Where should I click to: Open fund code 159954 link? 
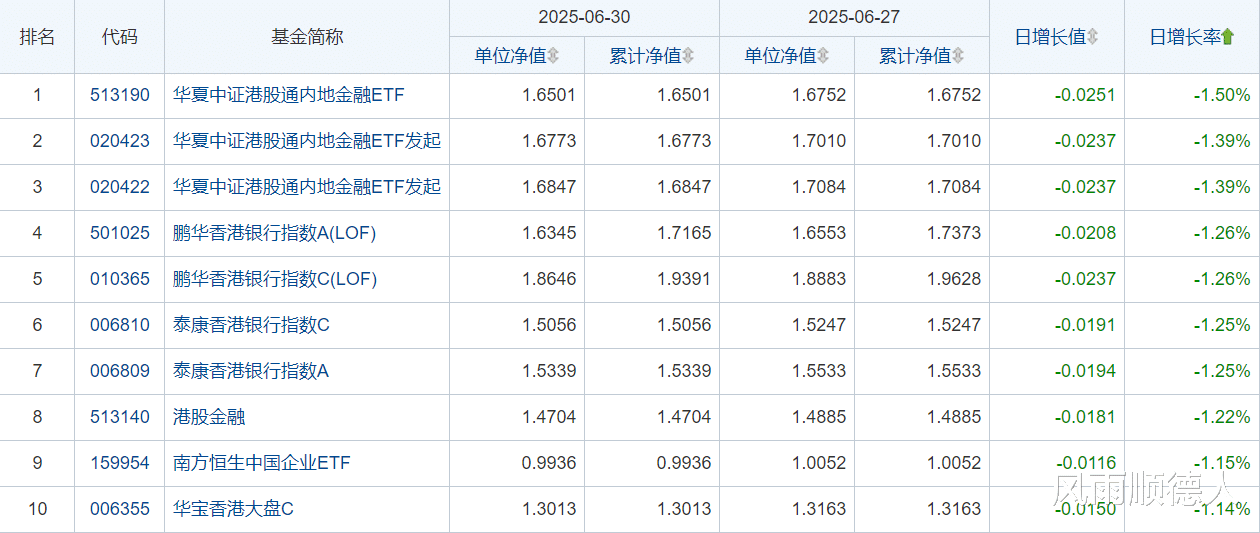coord(120,463)
